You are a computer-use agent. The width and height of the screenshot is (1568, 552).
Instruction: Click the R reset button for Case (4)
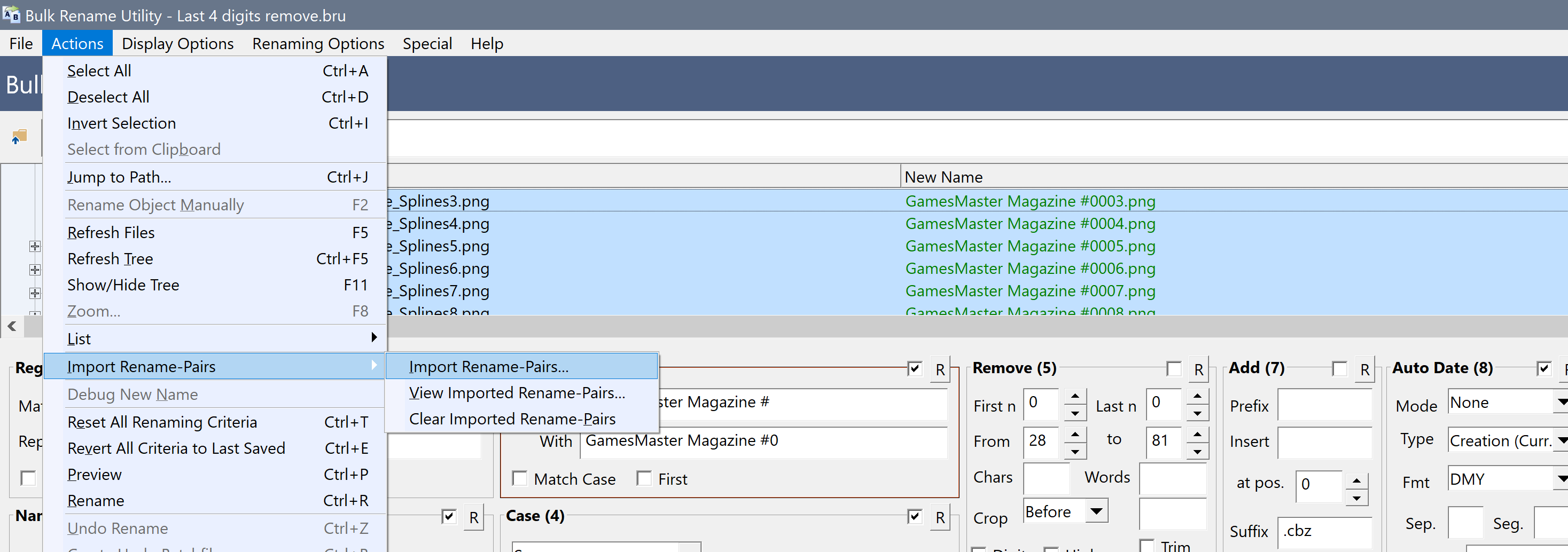[x=940, y=517]
